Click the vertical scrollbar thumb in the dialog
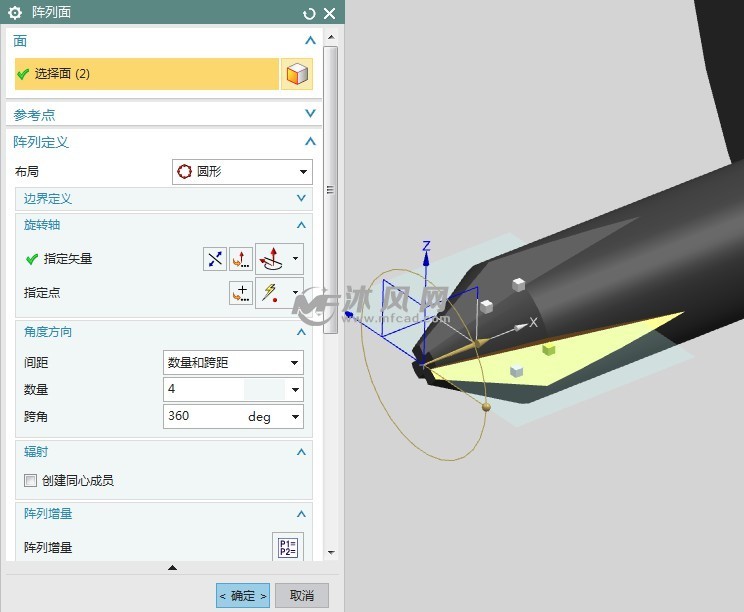This screenshot has height=612, width=744. pos(331,190)
